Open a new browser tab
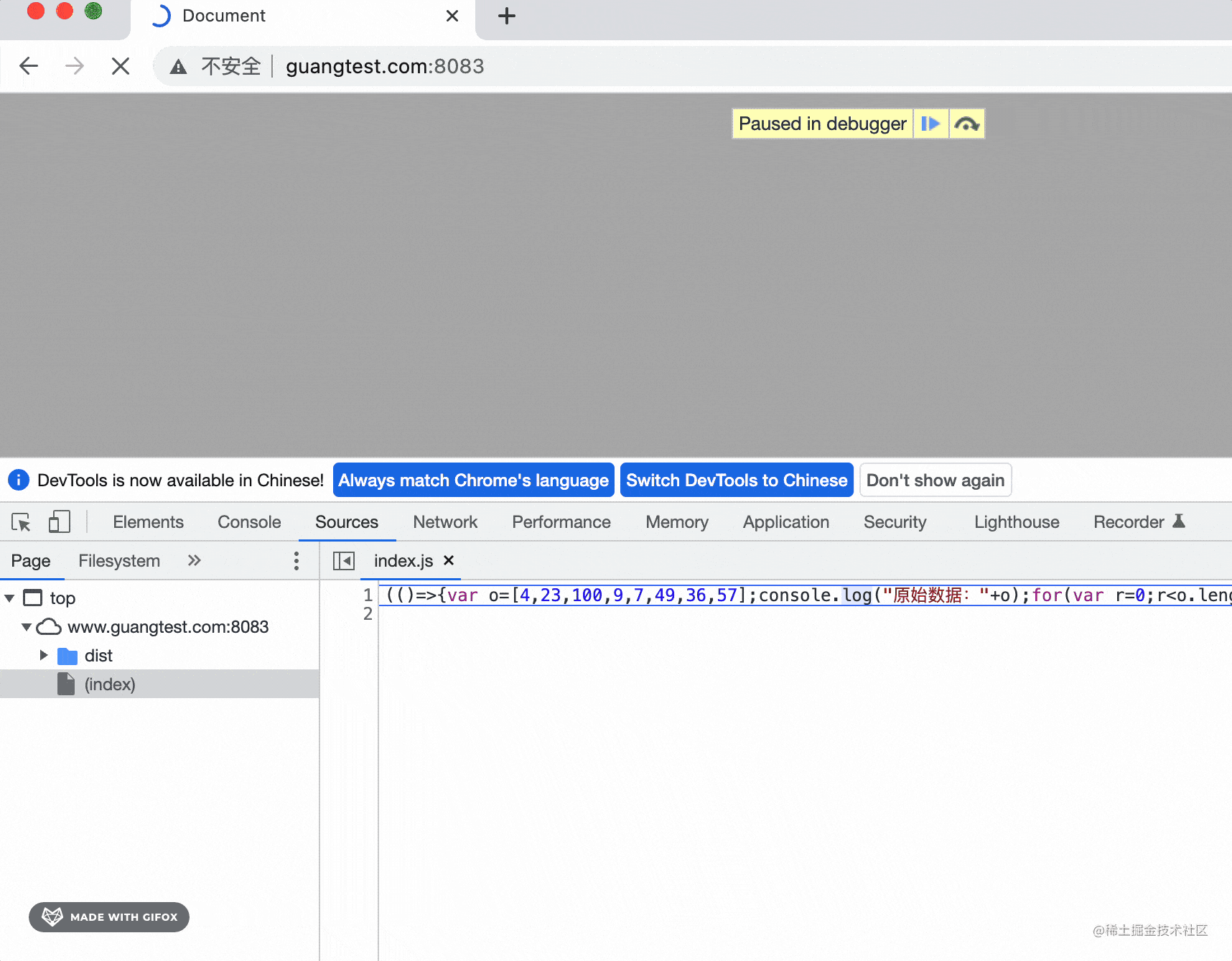 [507, 16]
